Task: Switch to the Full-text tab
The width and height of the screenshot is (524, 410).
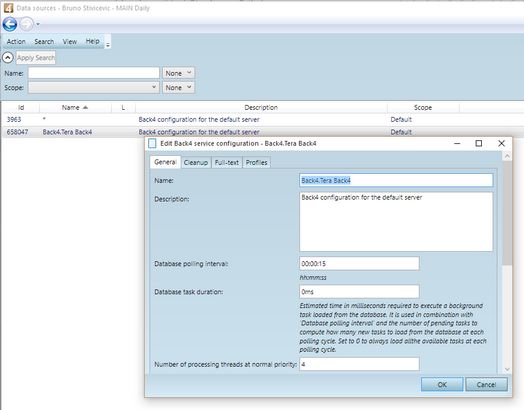Action: [x=227, y=162]
